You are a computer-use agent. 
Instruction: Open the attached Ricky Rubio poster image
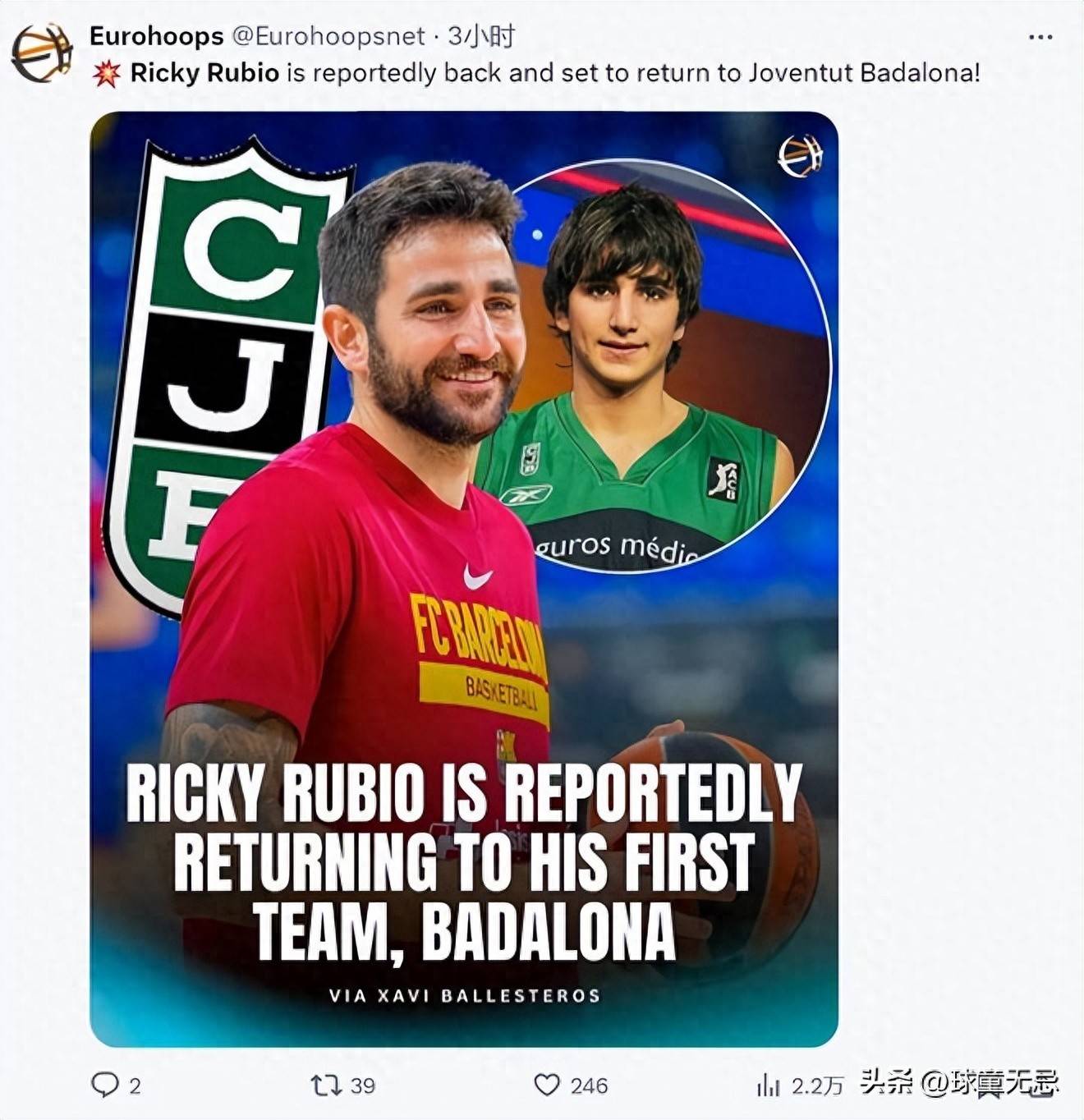(x=464, y=579)
